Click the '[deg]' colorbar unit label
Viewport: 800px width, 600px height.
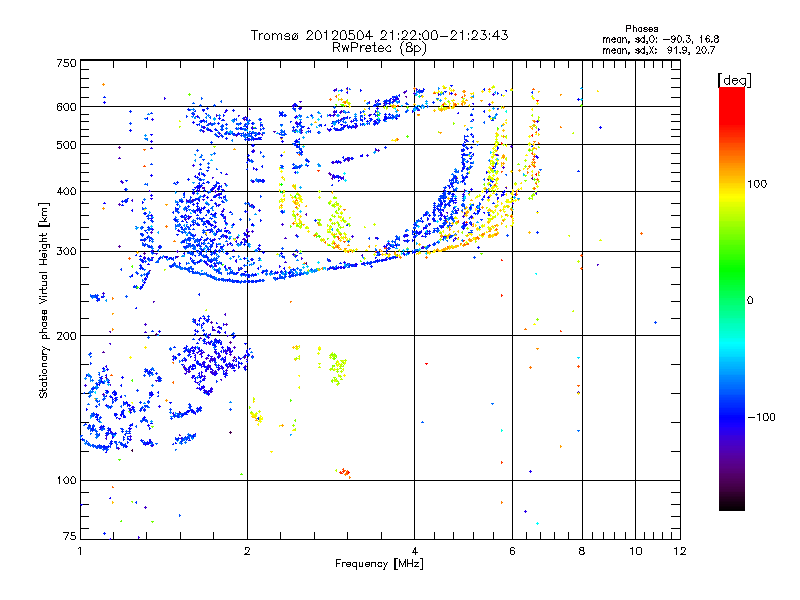click(734, 80)
